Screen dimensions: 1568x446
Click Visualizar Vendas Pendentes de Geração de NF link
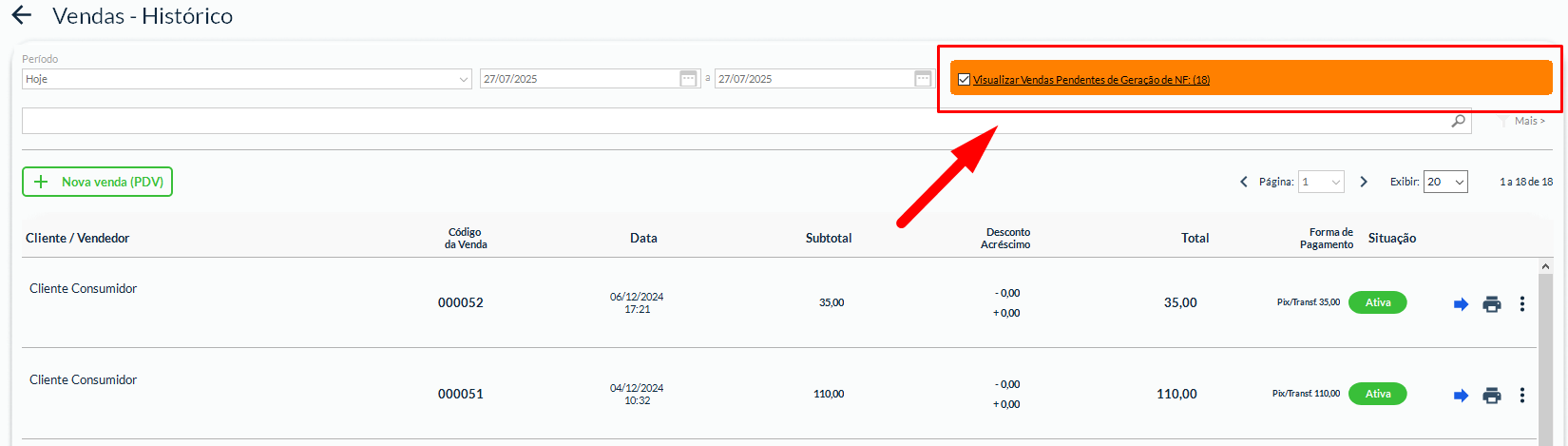tap(1091, 80)
